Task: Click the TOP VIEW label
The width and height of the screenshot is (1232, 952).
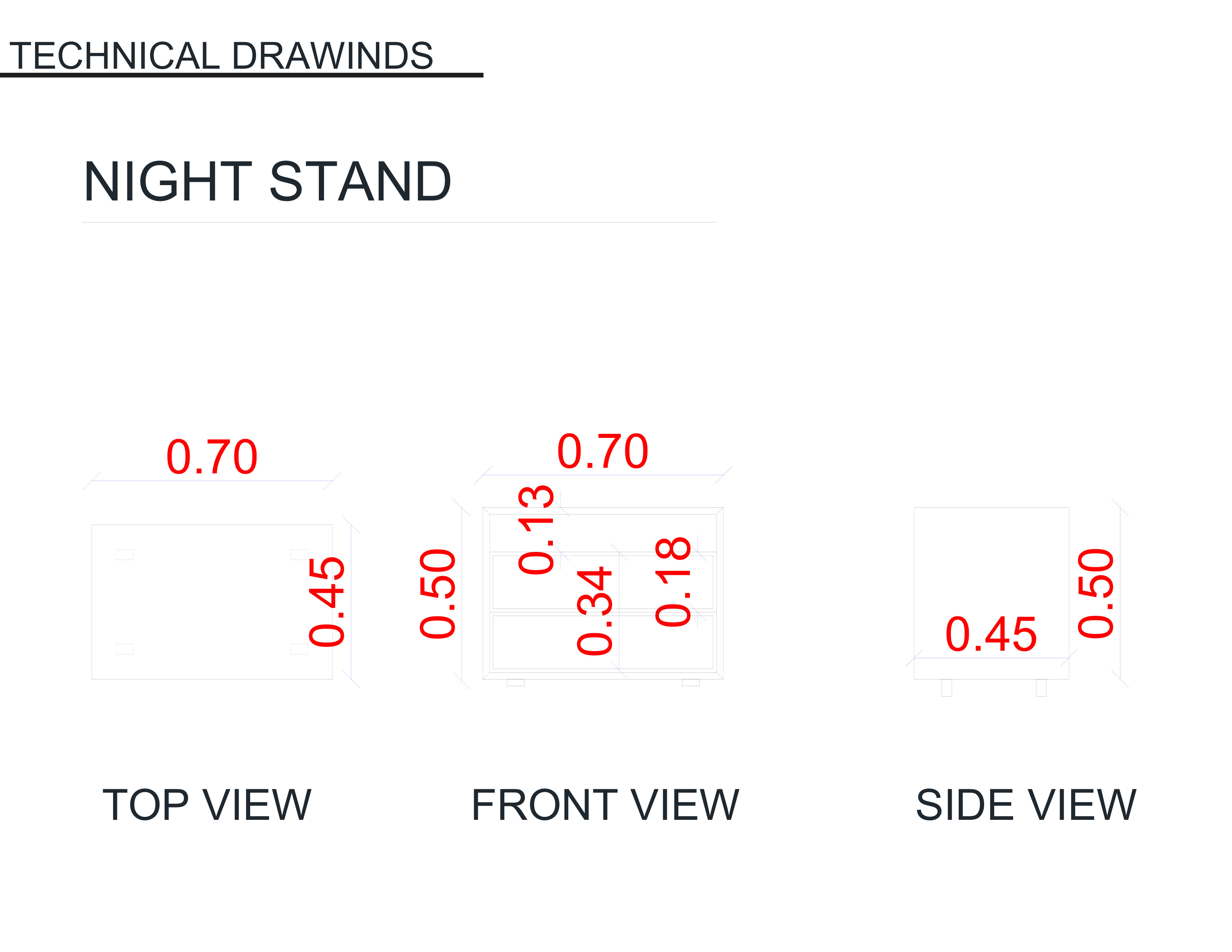Action: [x=206, y=805]
